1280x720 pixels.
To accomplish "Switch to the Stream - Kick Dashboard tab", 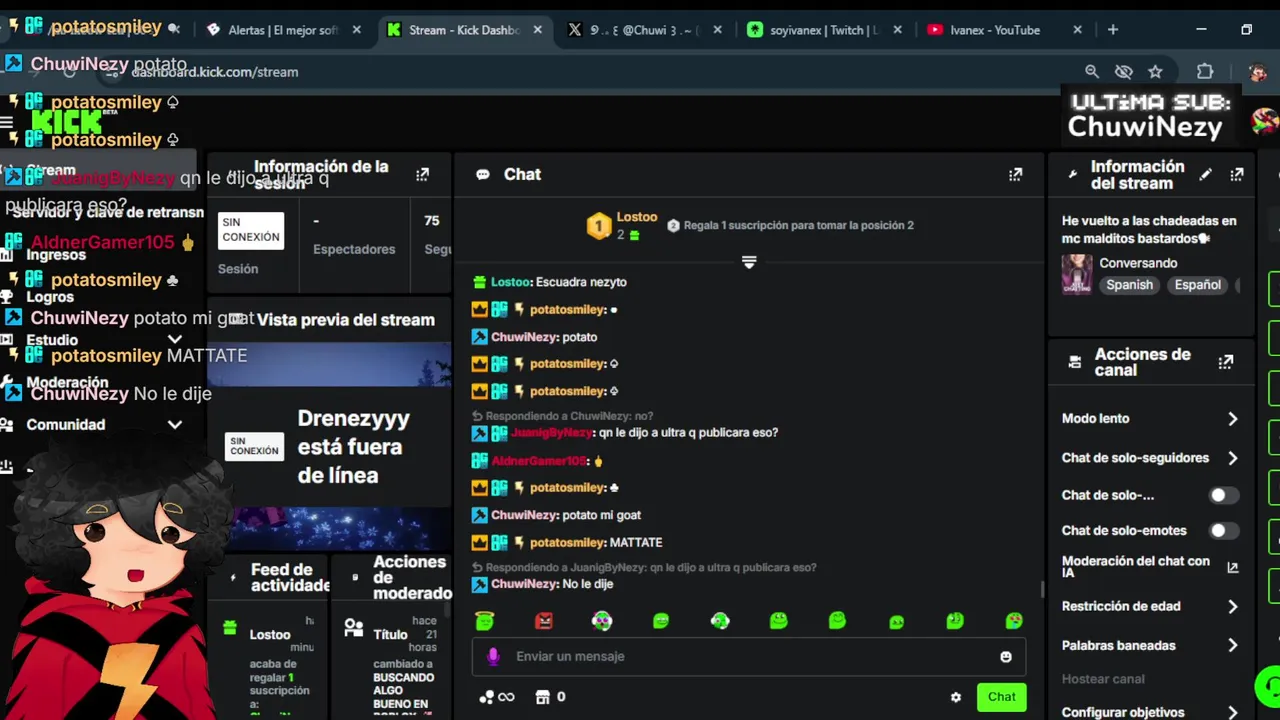I will [465, 30].
